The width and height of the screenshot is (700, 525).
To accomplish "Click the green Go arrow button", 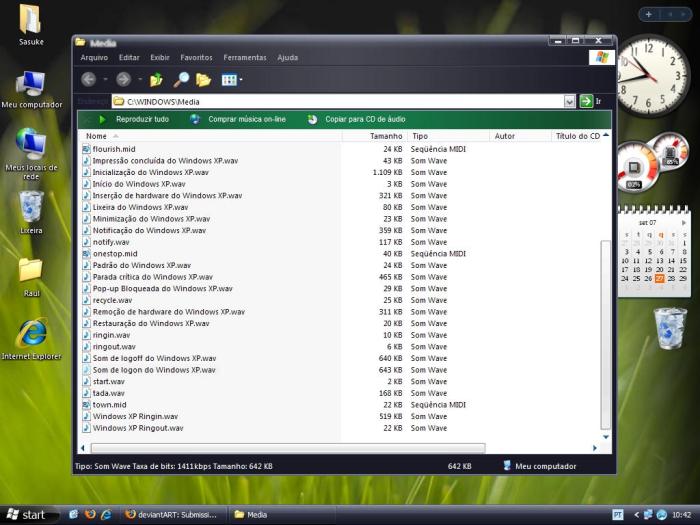I will point(586,101).
